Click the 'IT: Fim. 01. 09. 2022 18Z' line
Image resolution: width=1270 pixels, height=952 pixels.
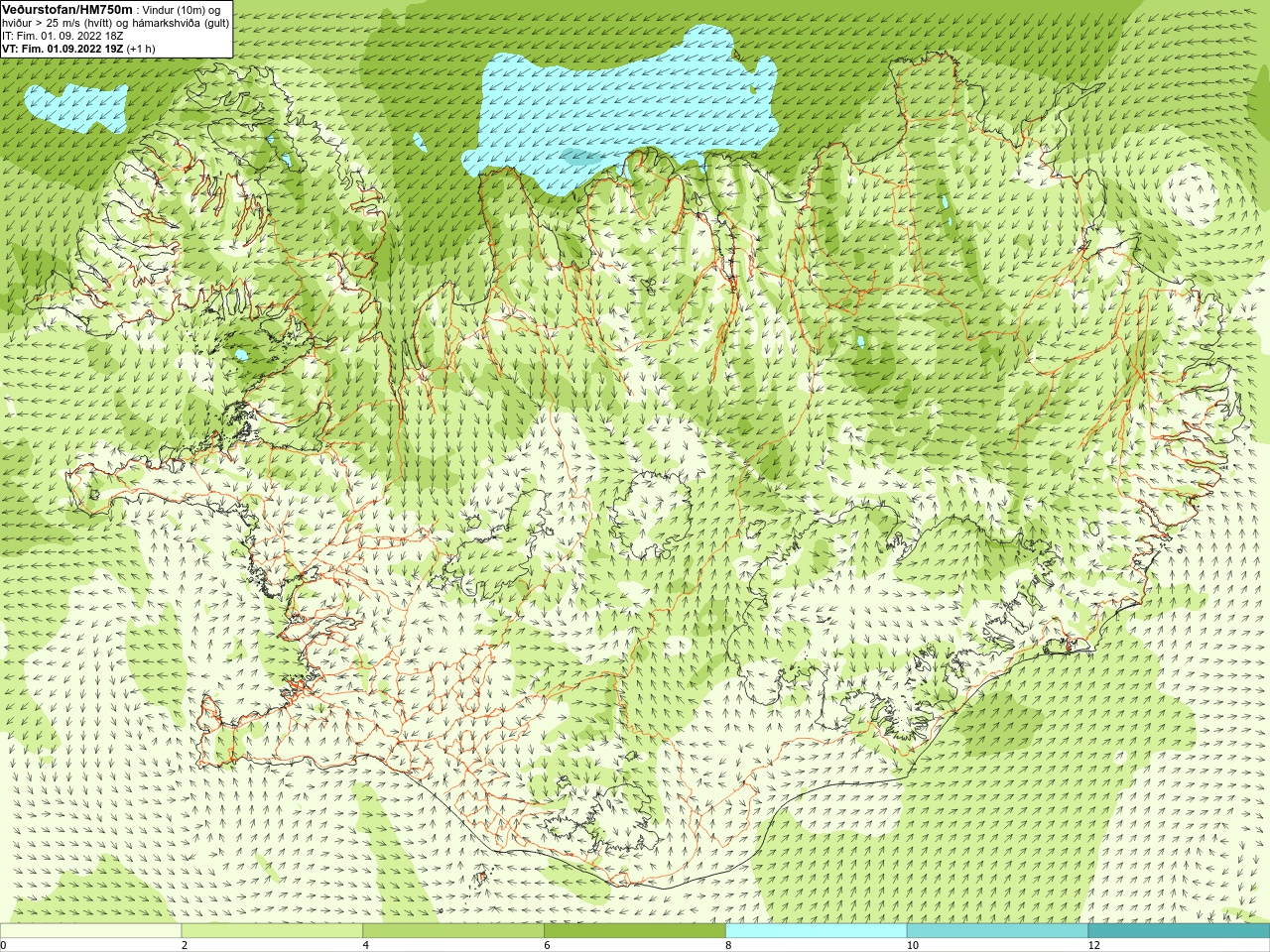click(x=63, y=36)
